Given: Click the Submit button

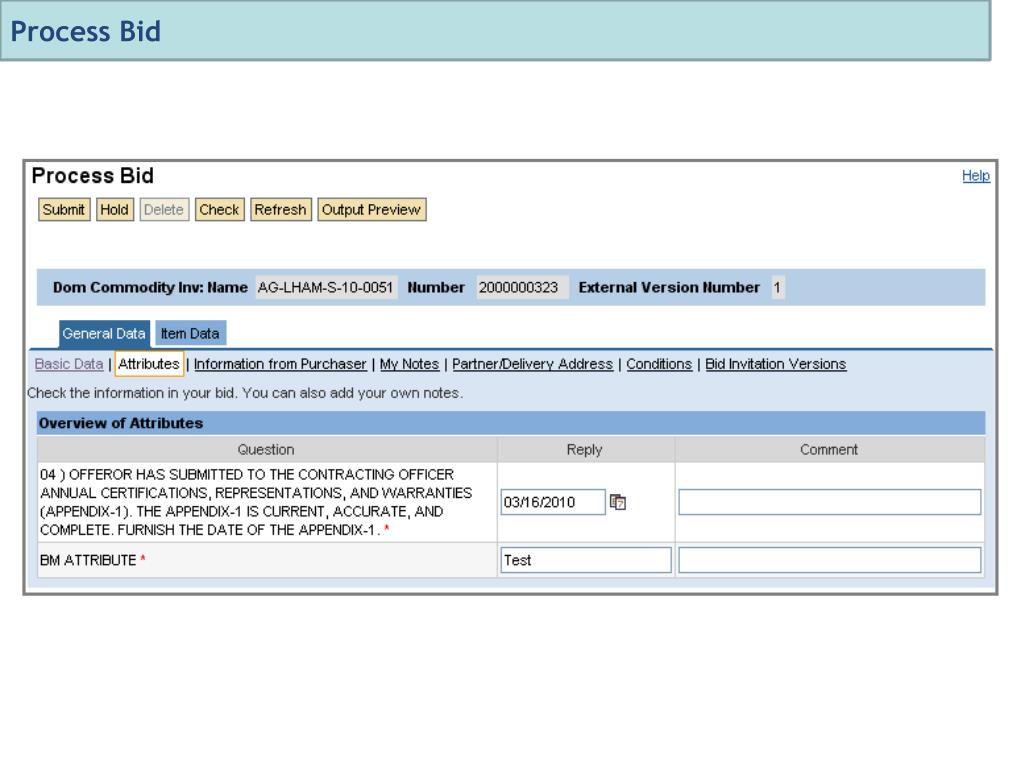Looking at the screenshot, I should tap(64, 210).
